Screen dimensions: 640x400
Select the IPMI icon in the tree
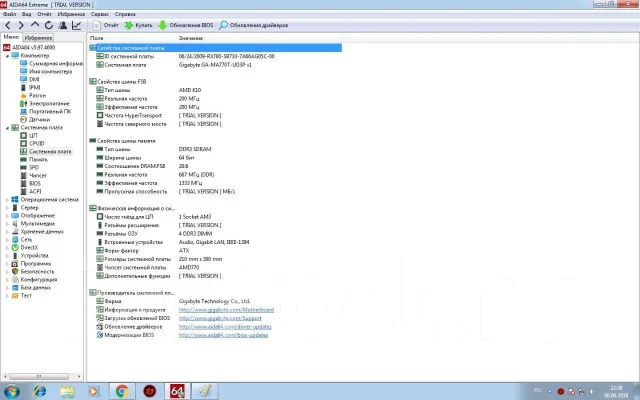(23, 87)
